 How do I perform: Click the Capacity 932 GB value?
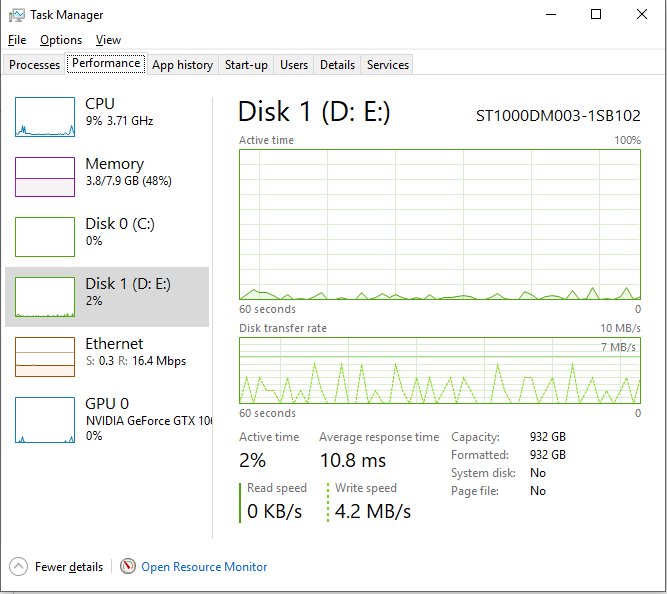548,437
